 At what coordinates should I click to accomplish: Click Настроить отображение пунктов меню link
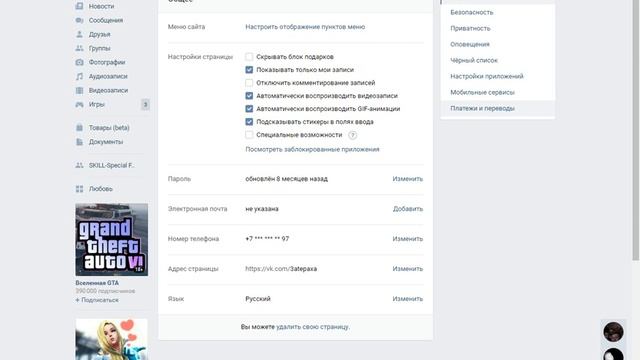[305, 27]
